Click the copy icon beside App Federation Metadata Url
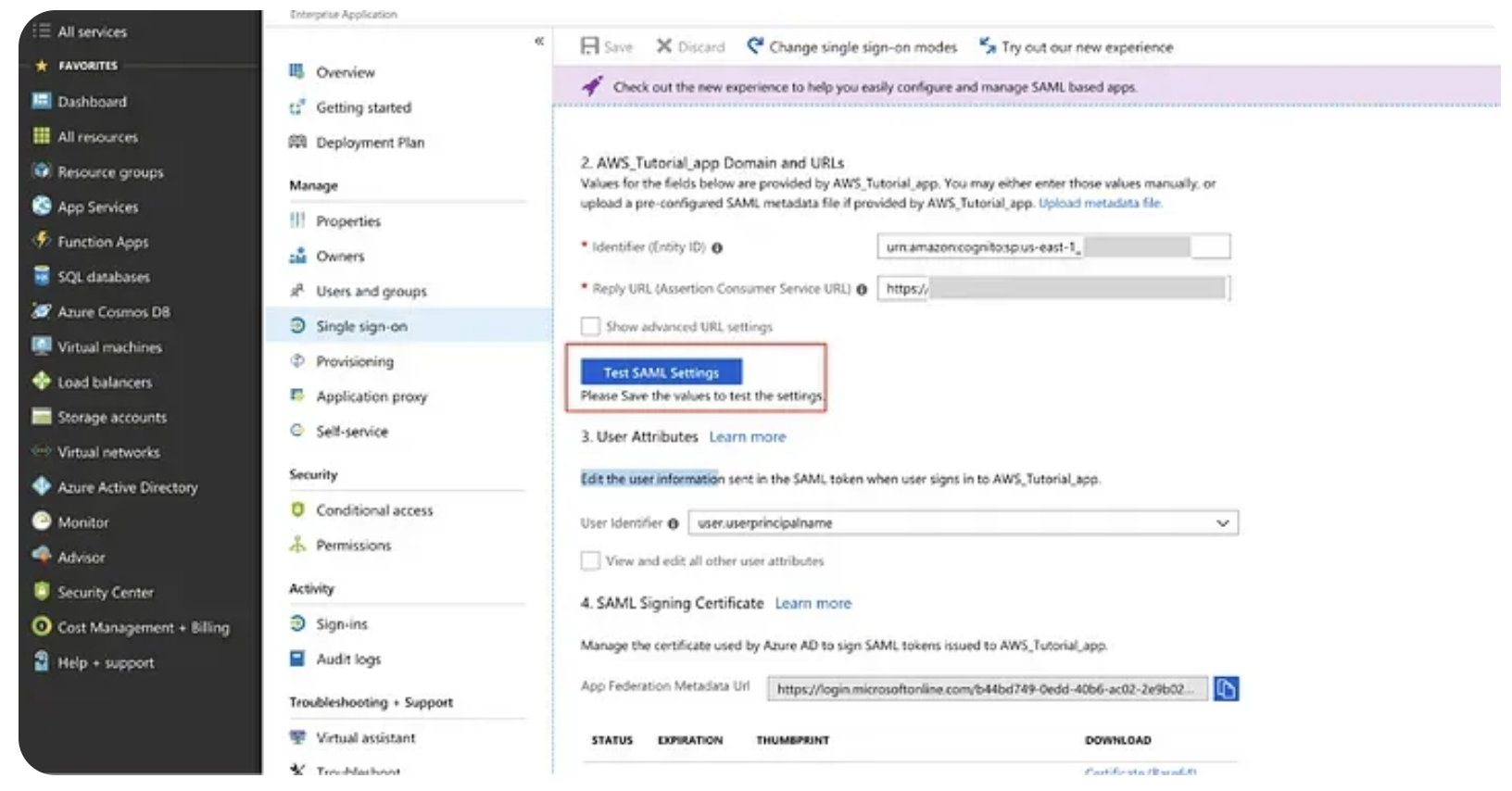The height and width of the screenshot is (791, 1512). click(1226, 689)
